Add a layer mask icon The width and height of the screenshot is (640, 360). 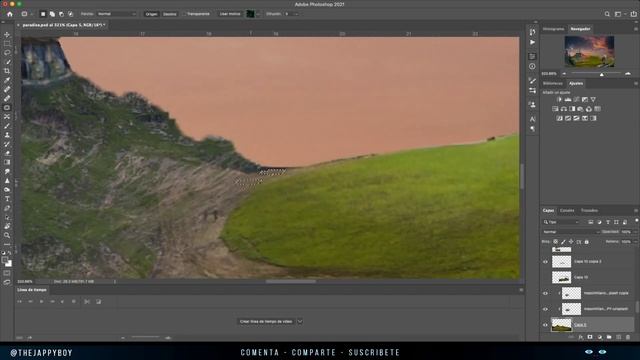590,337
